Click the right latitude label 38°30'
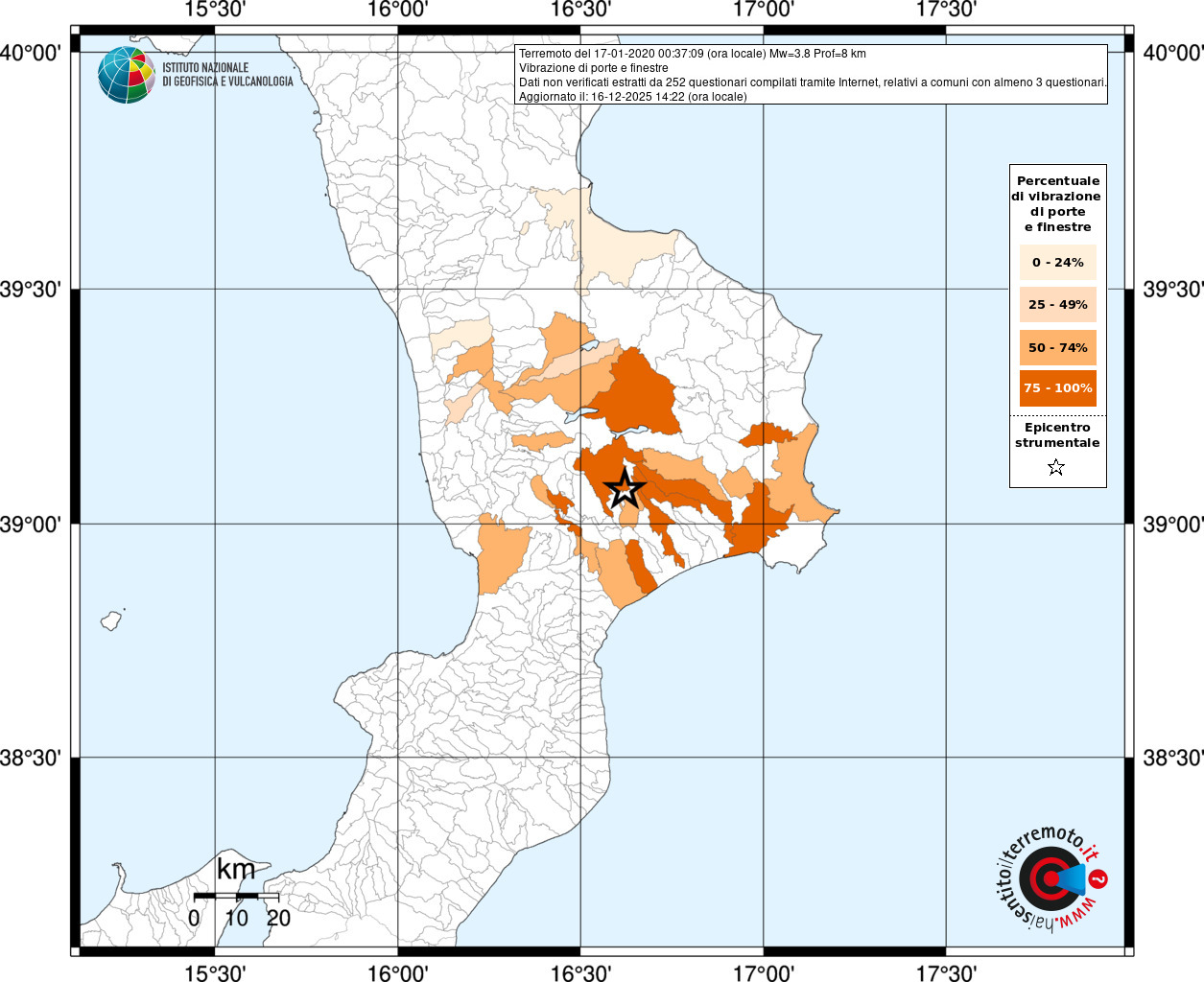This screenshot has height=982, width=1204. coord(1172,758)
